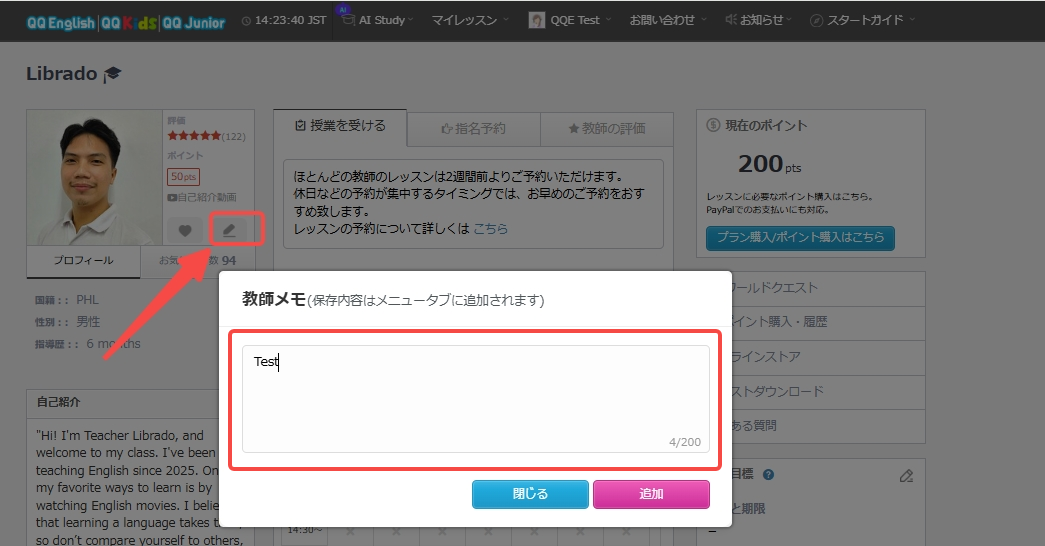Select the 授業を受ける tab

[x=341, y=126]
